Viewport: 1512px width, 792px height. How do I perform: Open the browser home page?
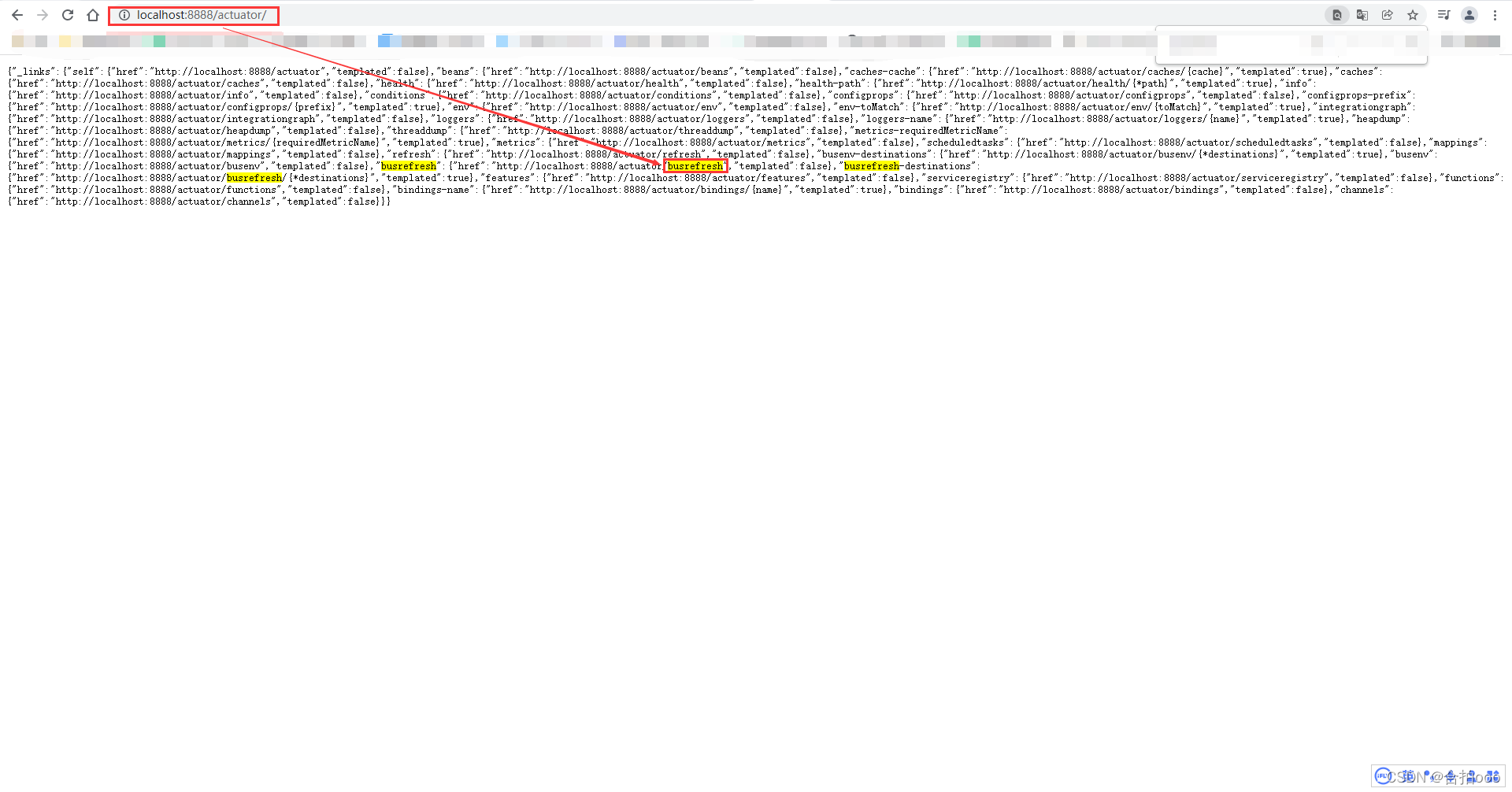(93, 15)
